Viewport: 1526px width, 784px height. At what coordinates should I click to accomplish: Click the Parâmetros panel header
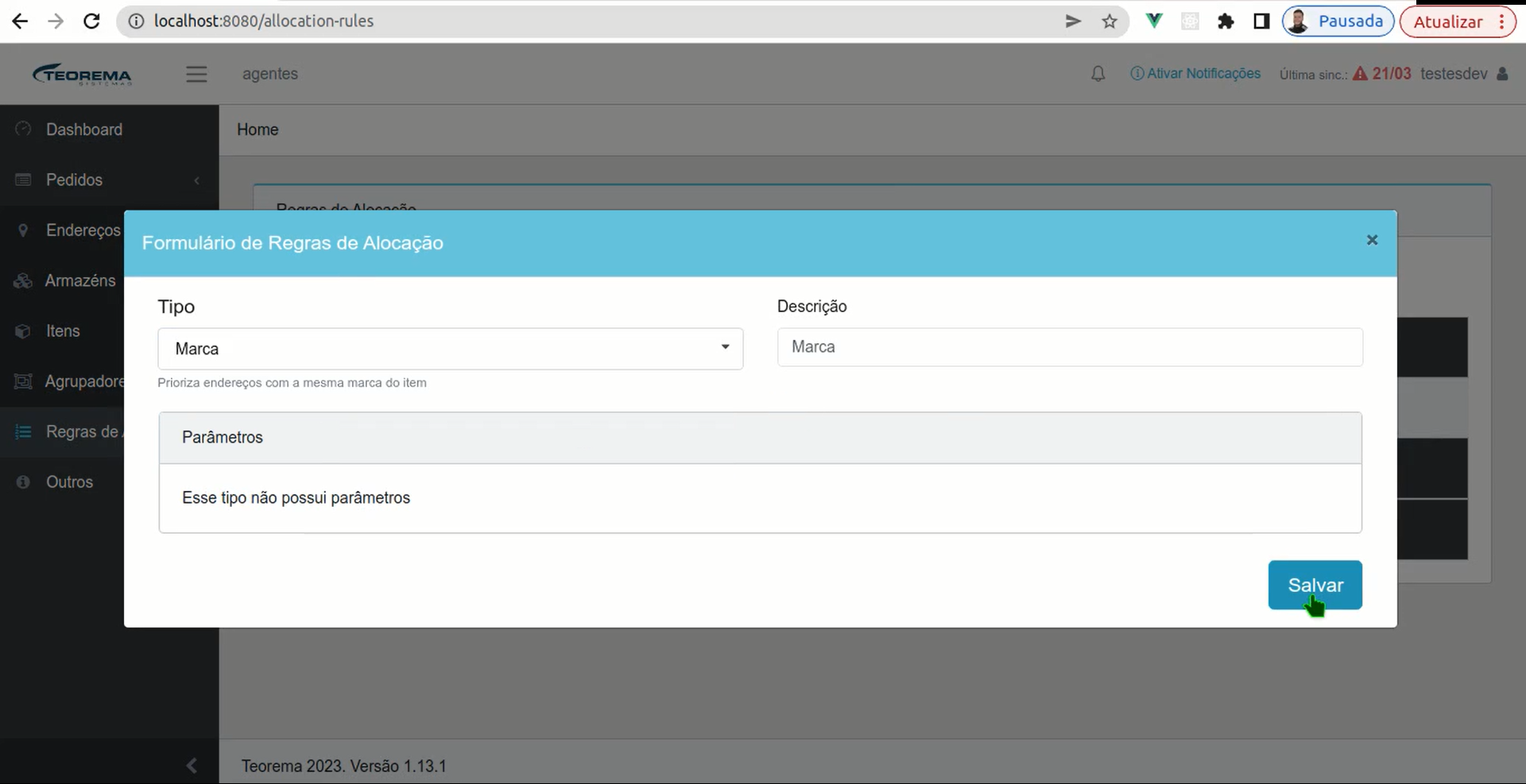point(760,438)
